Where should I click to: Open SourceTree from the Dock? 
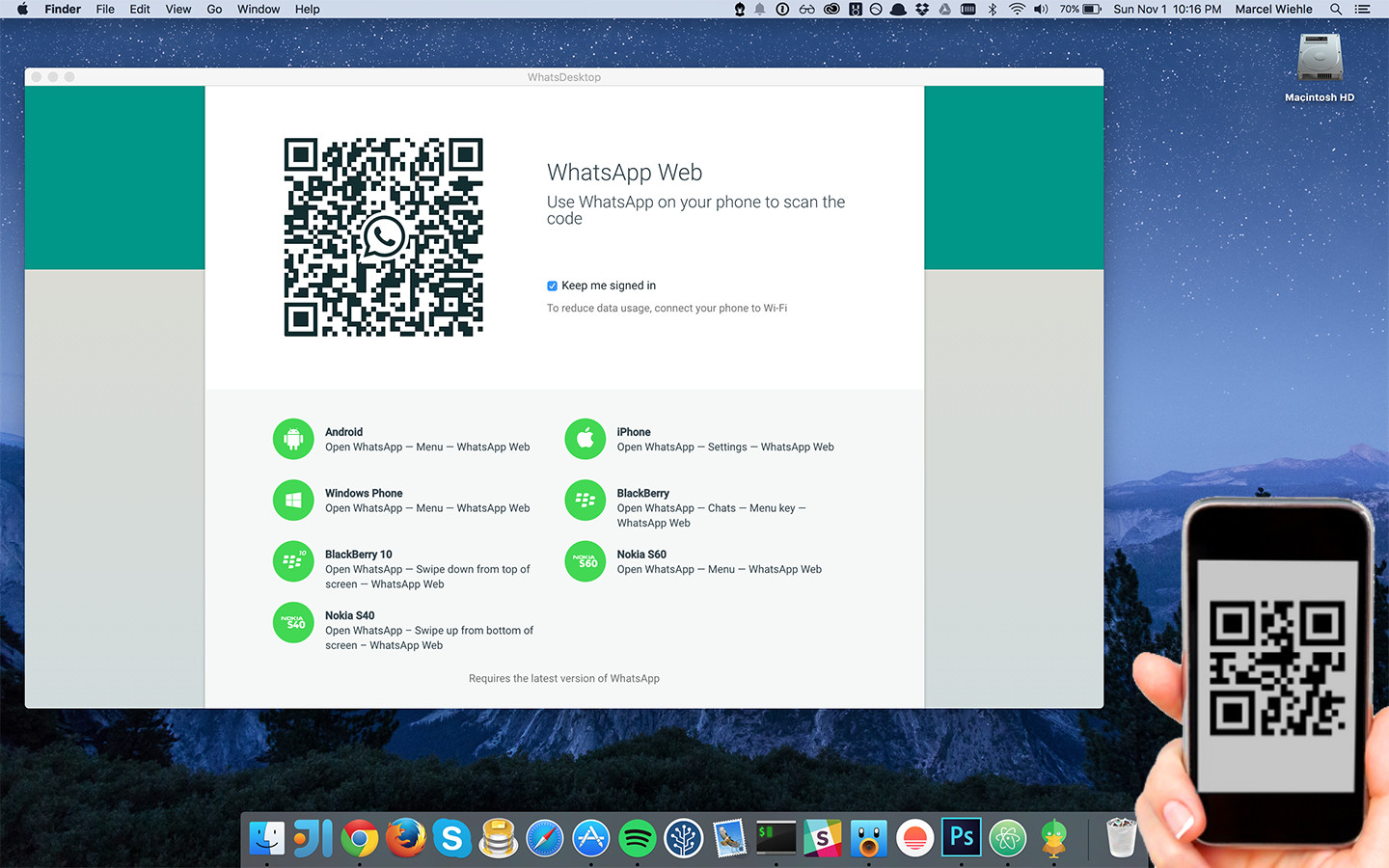[x=684, y=838]
